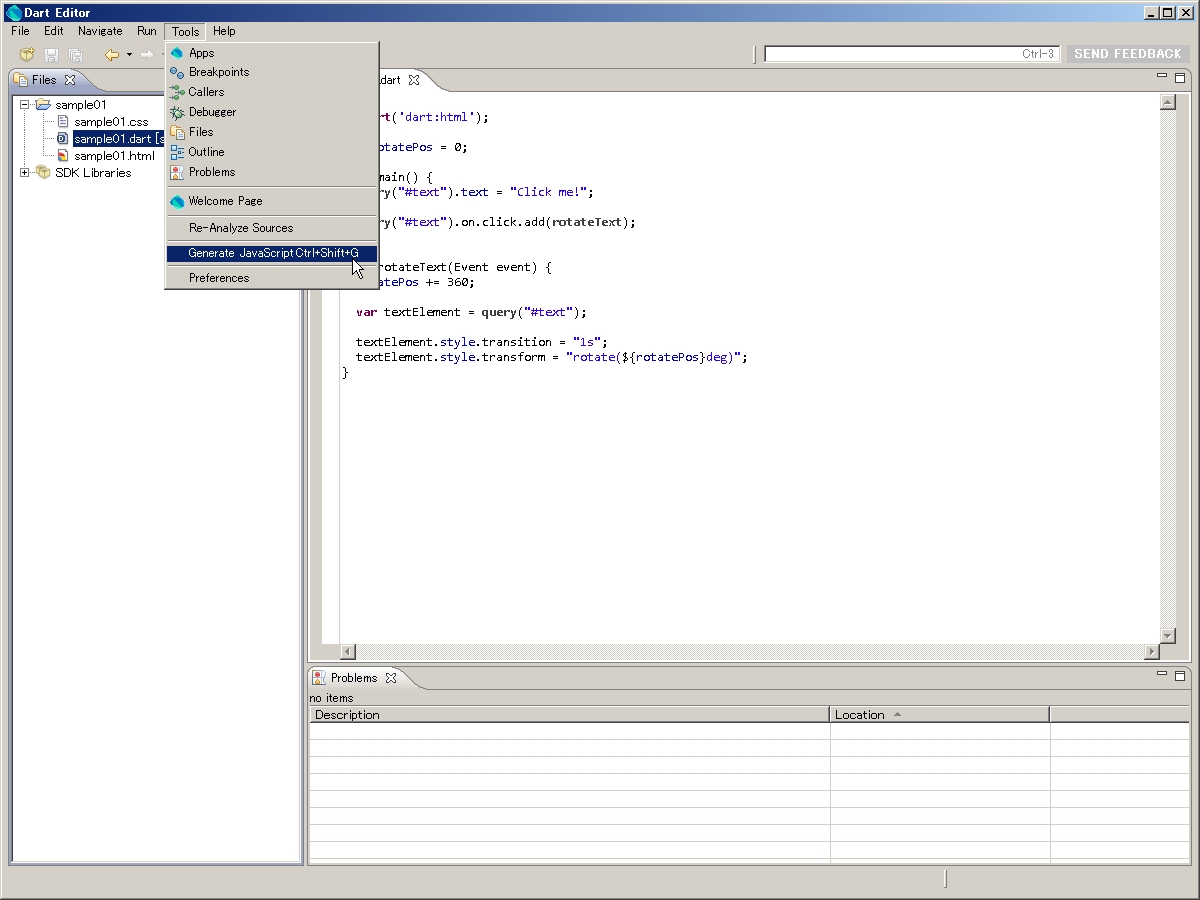The image size is (1200, 900).
Task: Select Callers from the Tools menu
Action: (272, 92)
